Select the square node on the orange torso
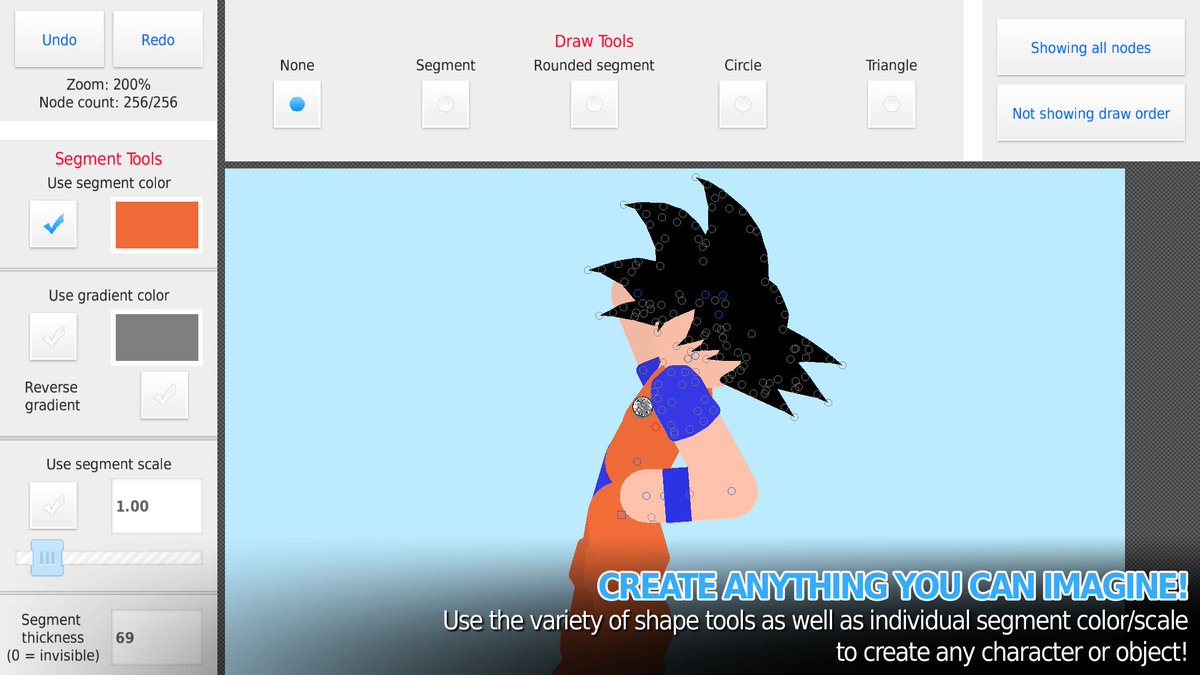 pyautogui.click(x=621, y=515)
